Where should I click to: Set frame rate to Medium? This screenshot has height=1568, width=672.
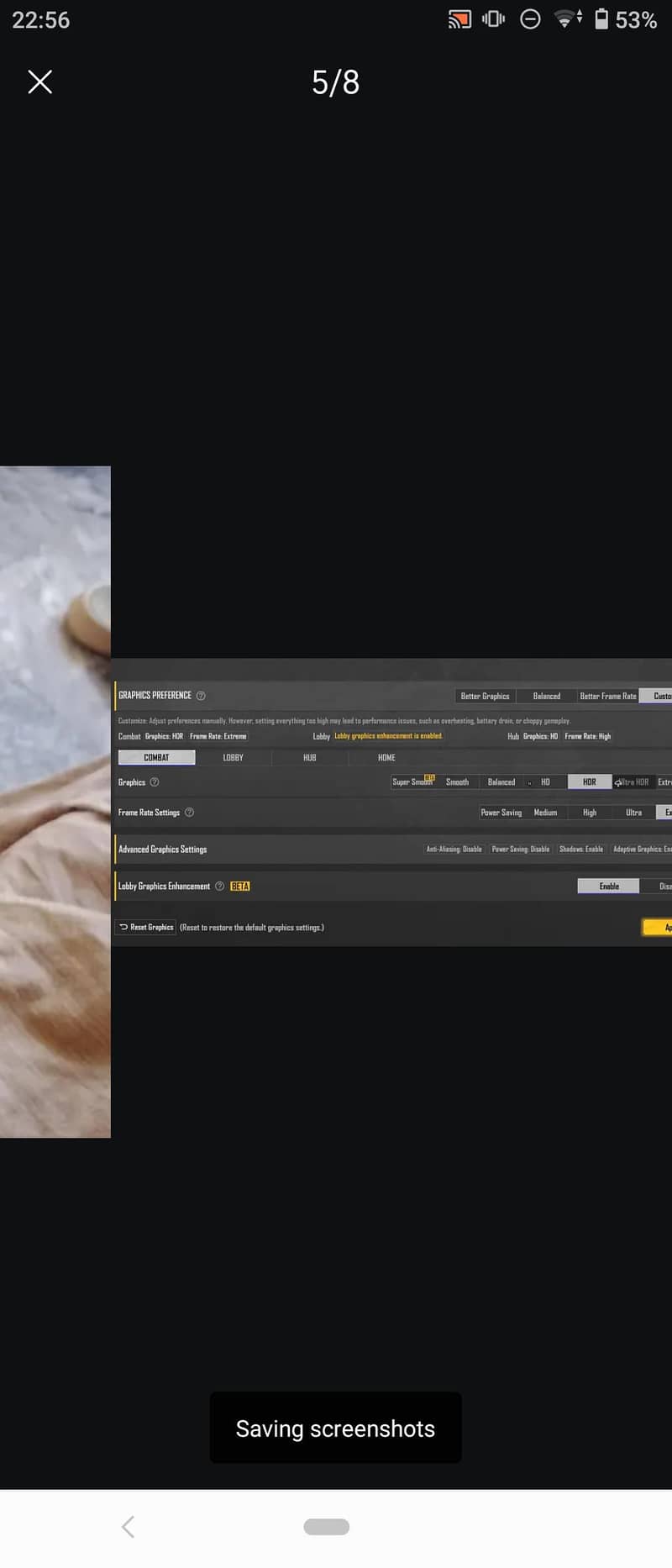(x=545, y=813)
